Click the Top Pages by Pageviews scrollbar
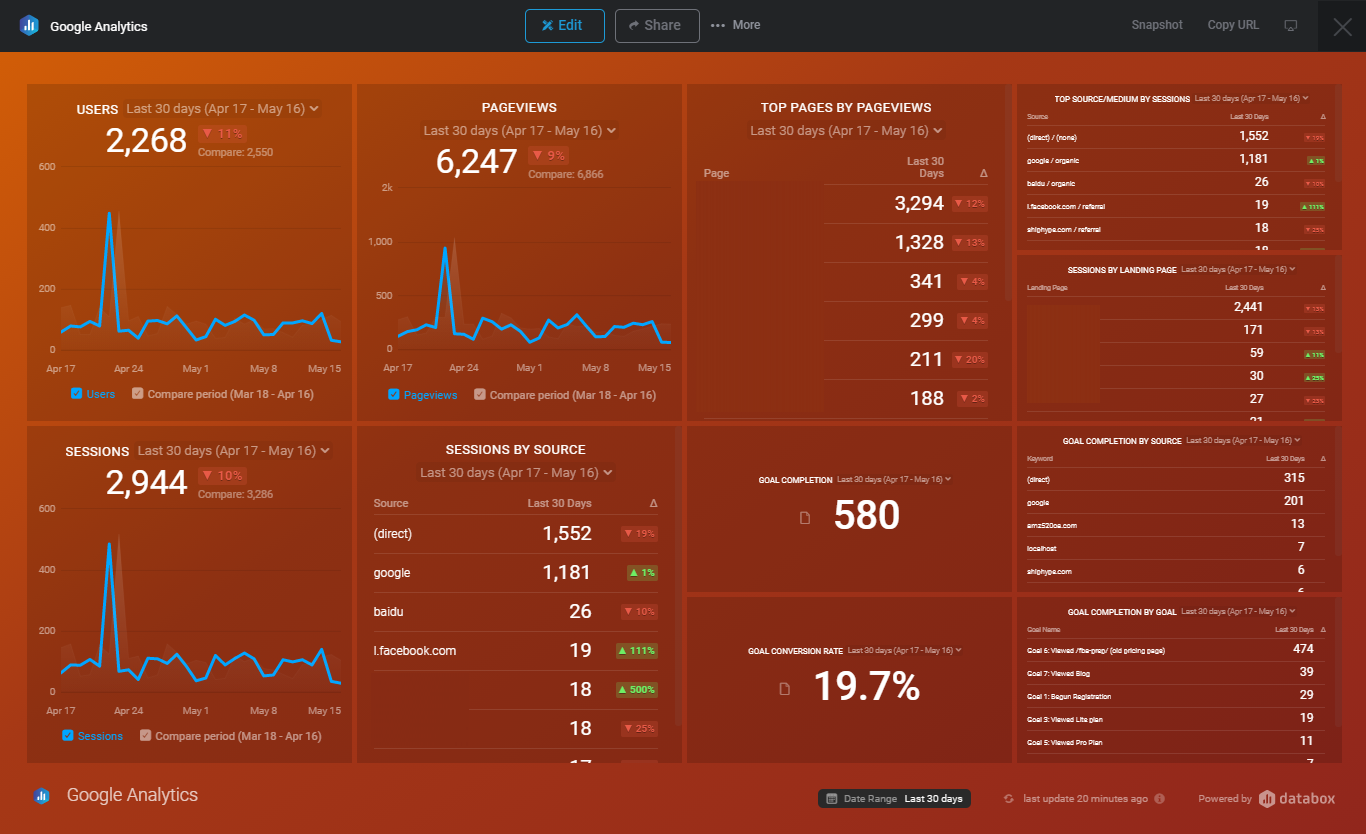 point(1009,193)
